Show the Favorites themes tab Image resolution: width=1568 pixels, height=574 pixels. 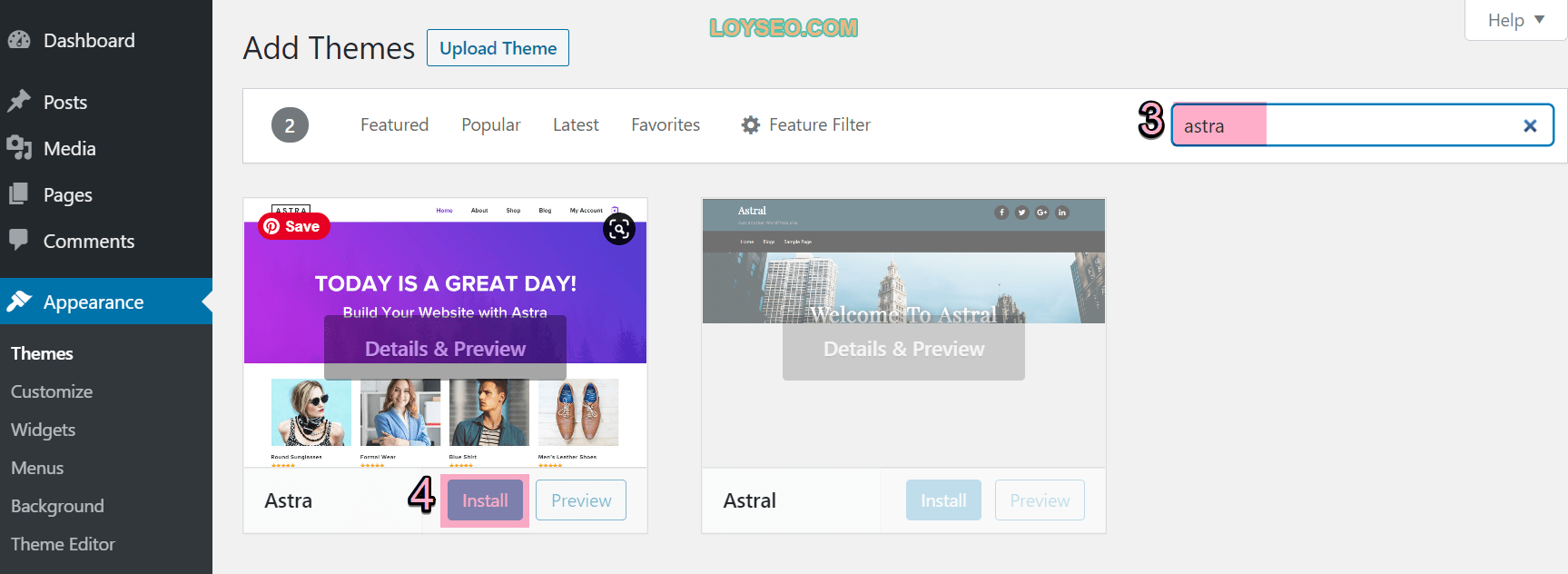(666, 125)
